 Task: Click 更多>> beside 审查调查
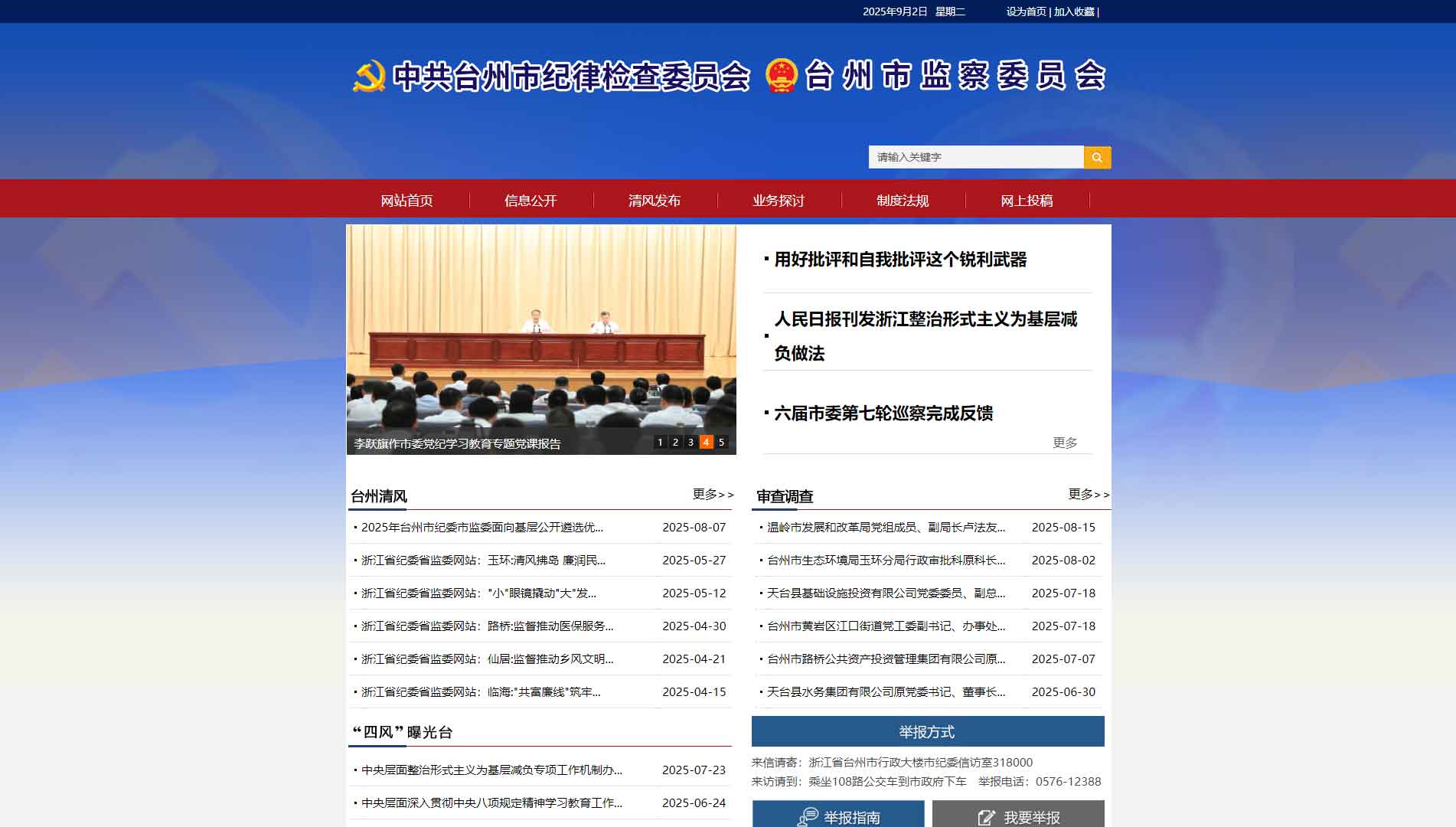pos(1089,495)
